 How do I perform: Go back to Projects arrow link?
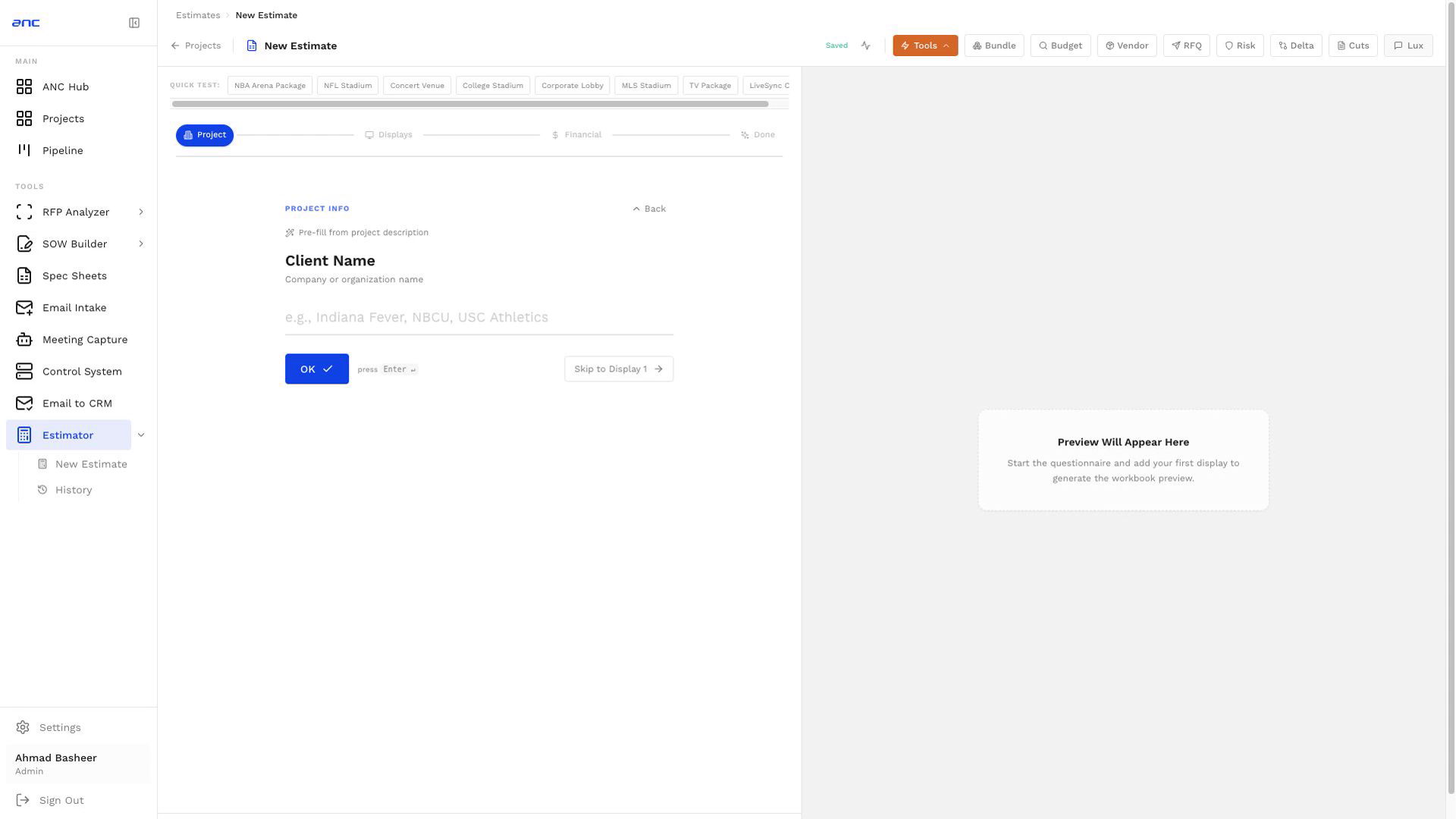(196, 45)
